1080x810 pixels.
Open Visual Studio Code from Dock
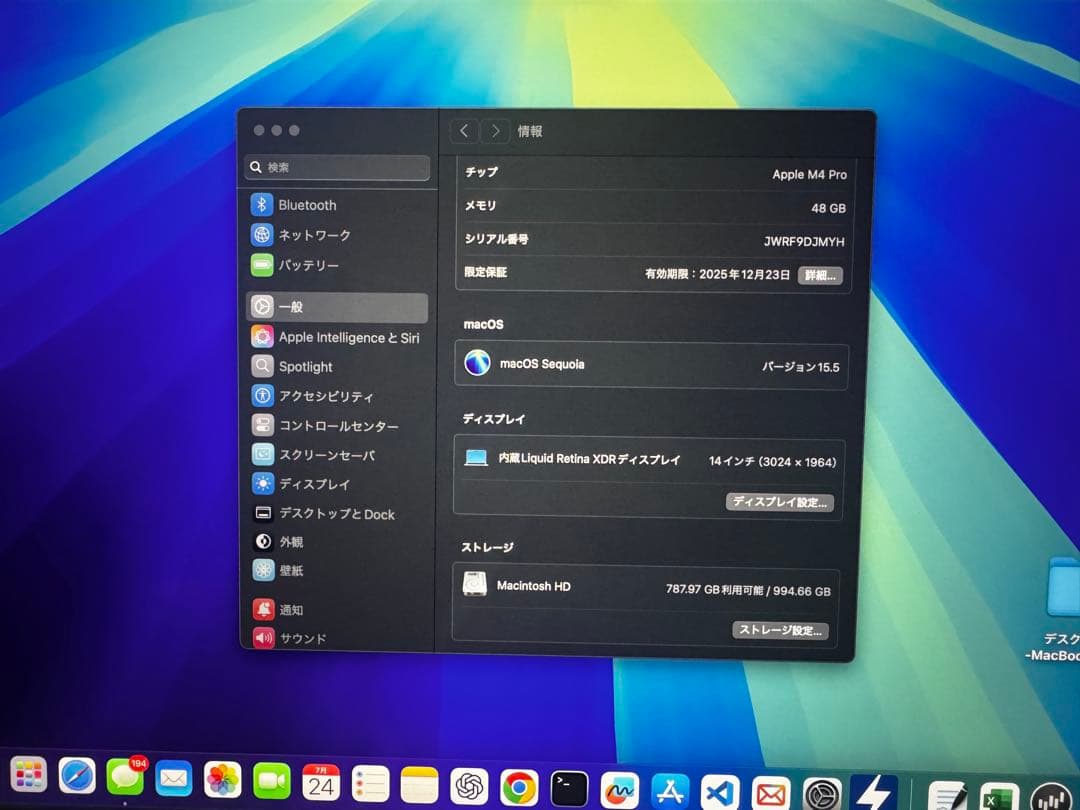click(720, 793)
